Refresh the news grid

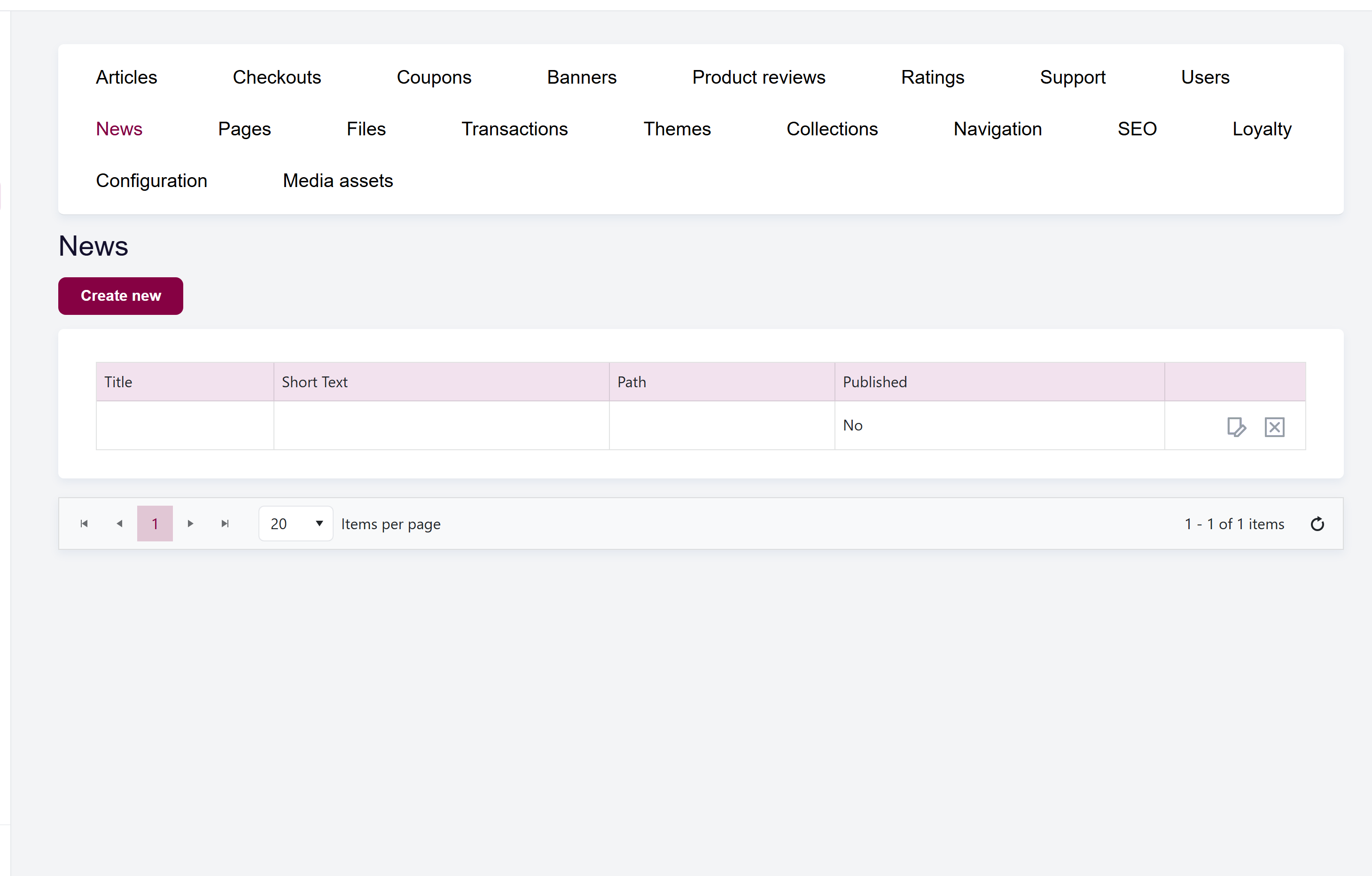coord(1317,524)
